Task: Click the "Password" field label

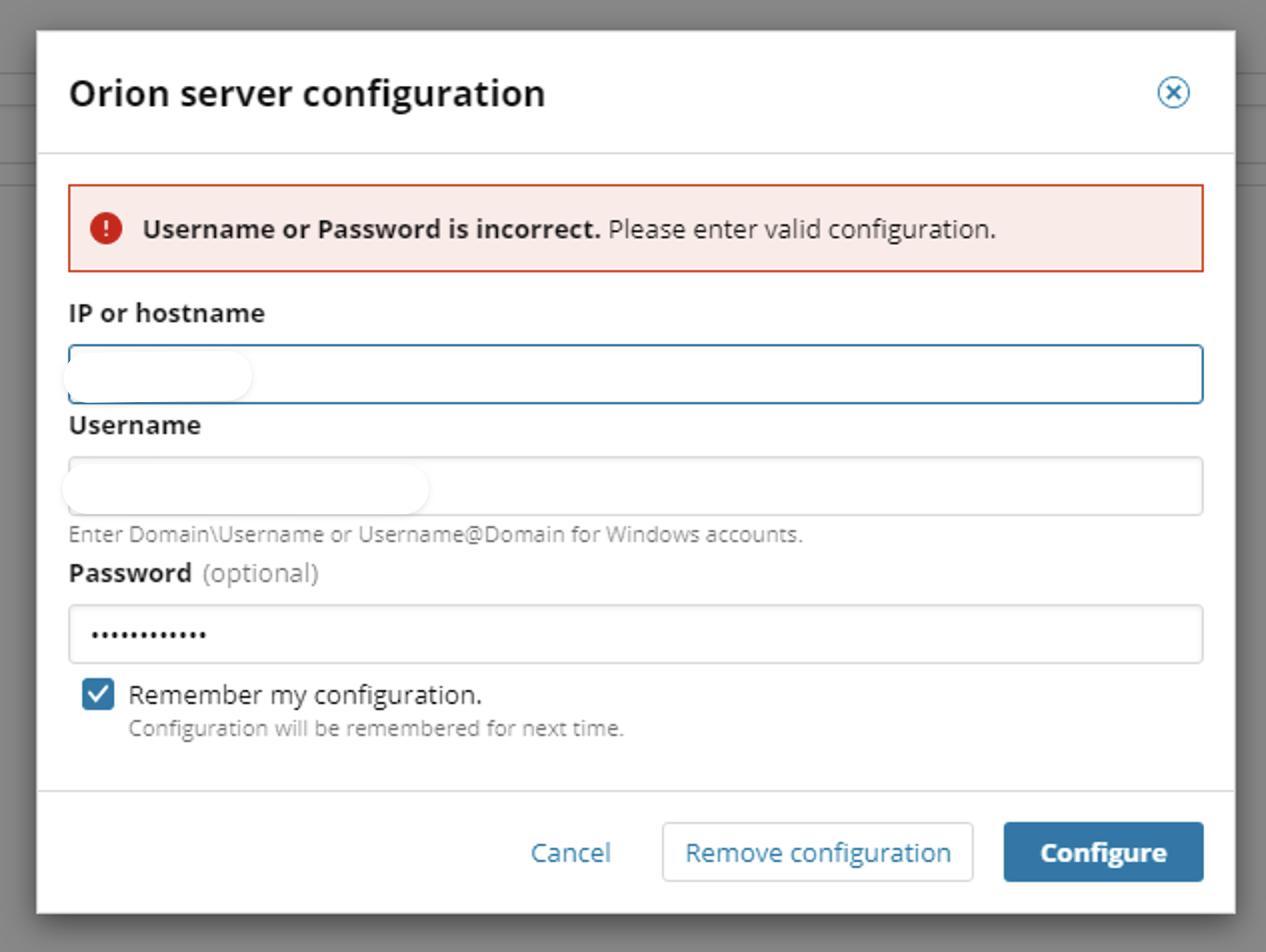Action: point(130,574)
